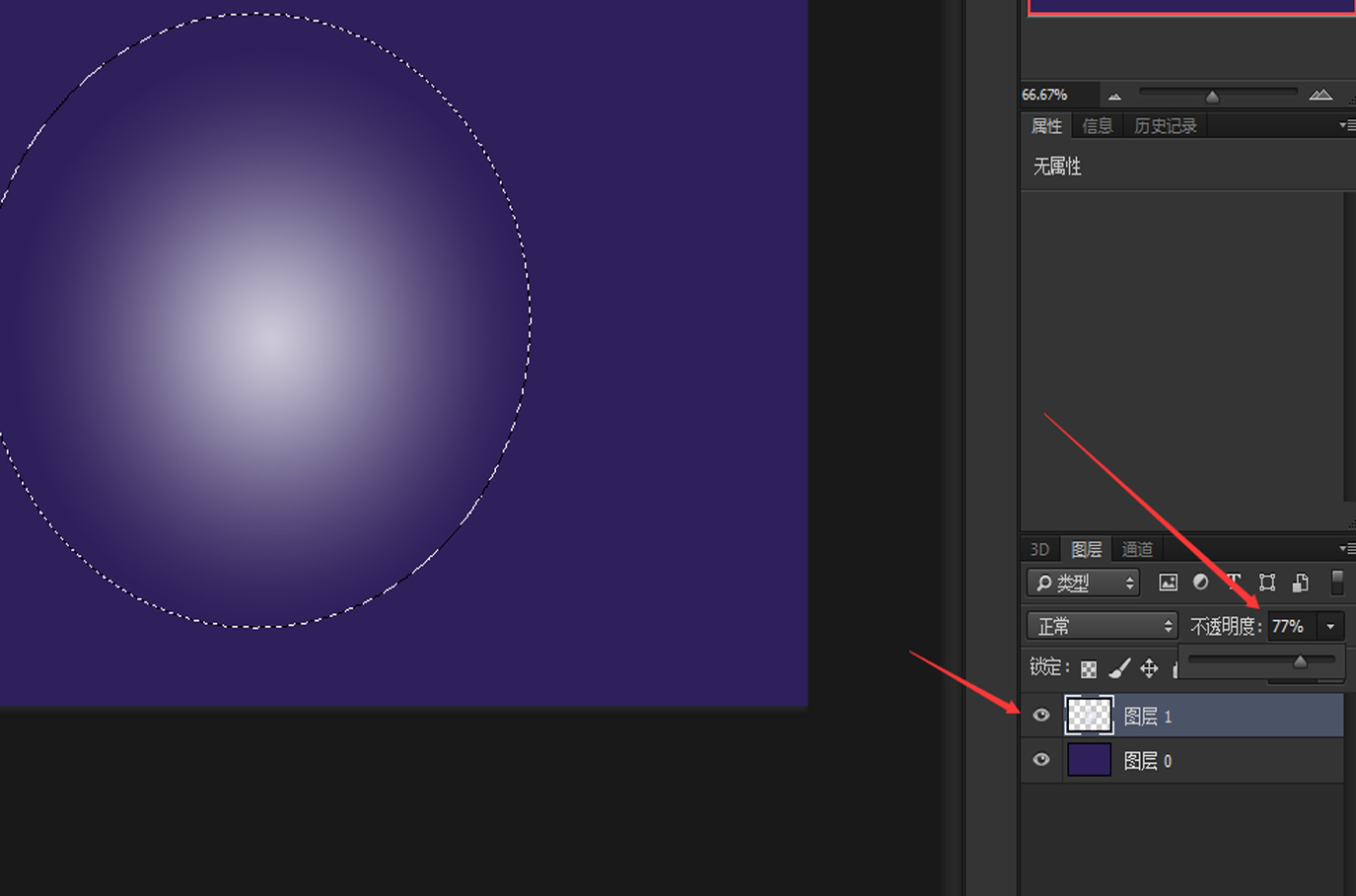The width and height of the screenshot is (1356, 896).
Task: Open the layers panel flyout menu
Action: coord(1347,549)
